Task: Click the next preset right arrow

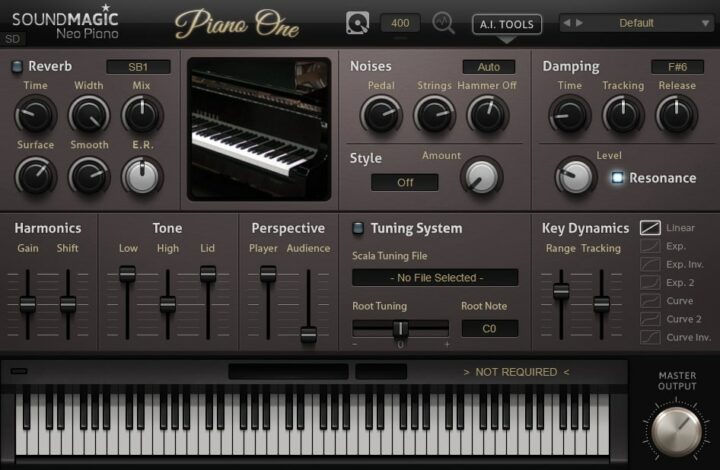Action: (579, 22)
